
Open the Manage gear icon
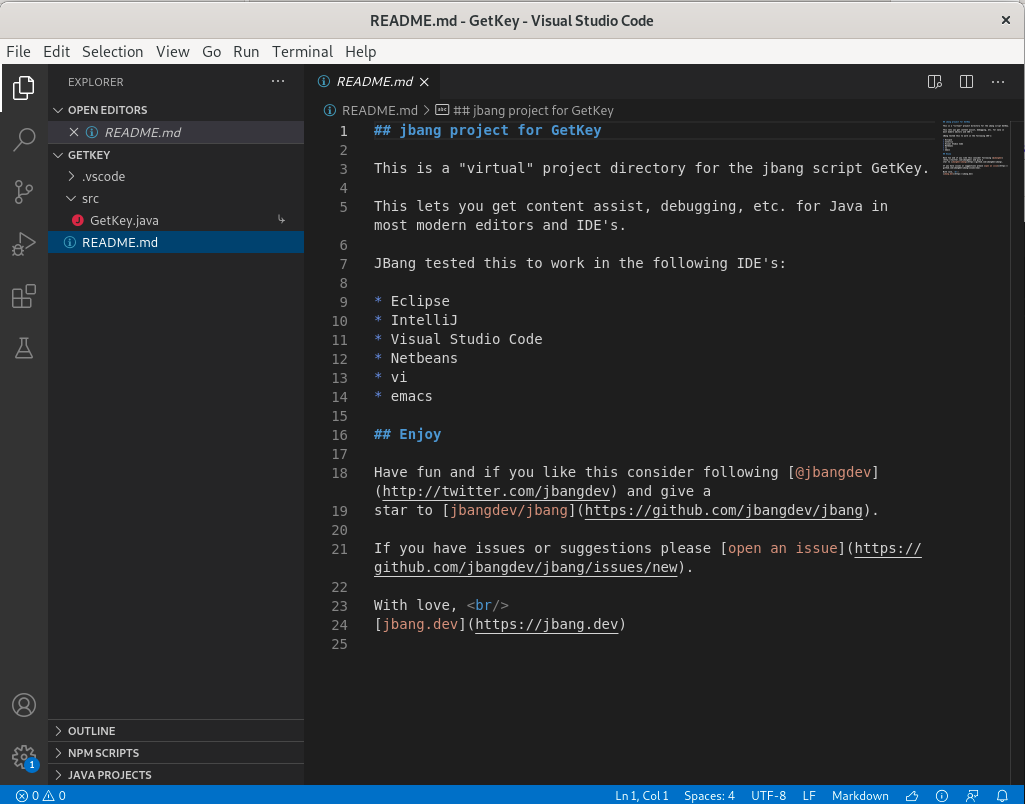pyautogui.click(x=24, y=757)
